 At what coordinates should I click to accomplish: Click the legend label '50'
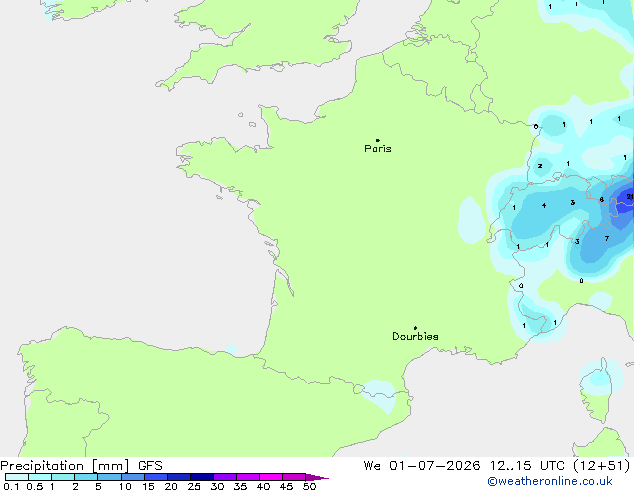[309, 486]
